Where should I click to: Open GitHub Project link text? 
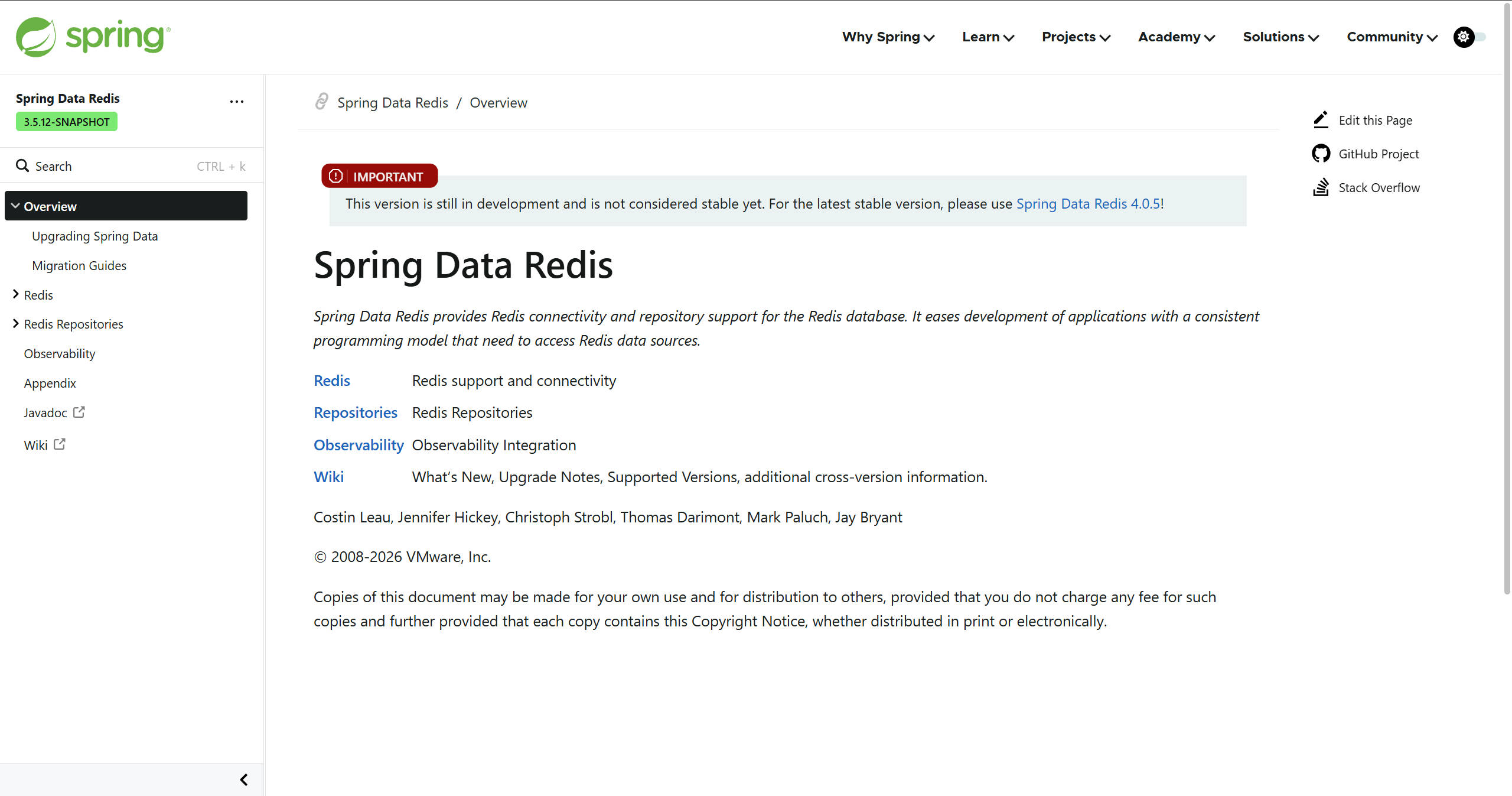click(x=1379, y=154)
